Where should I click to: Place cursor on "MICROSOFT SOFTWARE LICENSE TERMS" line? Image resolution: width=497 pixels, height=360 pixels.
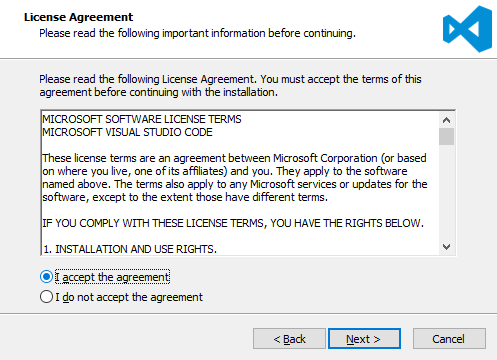click(x=142, y=119)
